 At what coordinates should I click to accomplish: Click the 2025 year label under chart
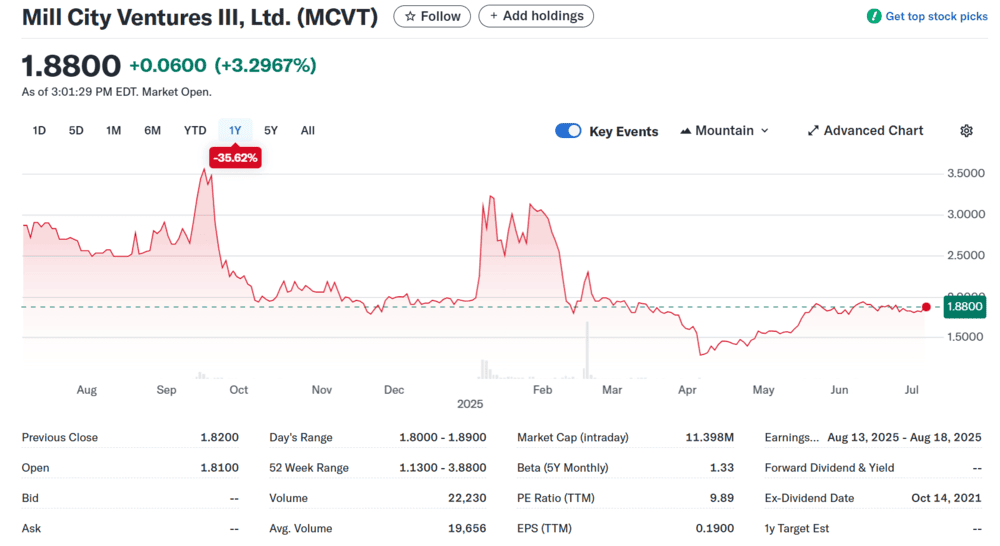tap(470, 404)
